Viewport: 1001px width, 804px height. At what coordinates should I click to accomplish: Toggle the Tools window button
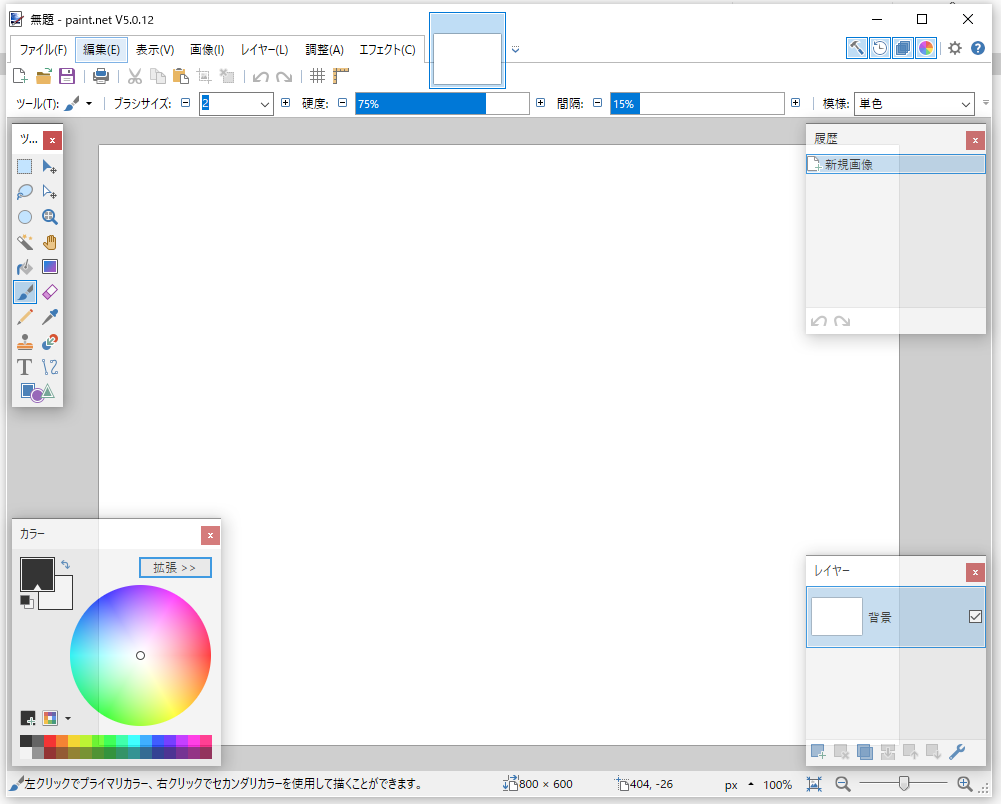pyautogui.click(x=857, y=48)
